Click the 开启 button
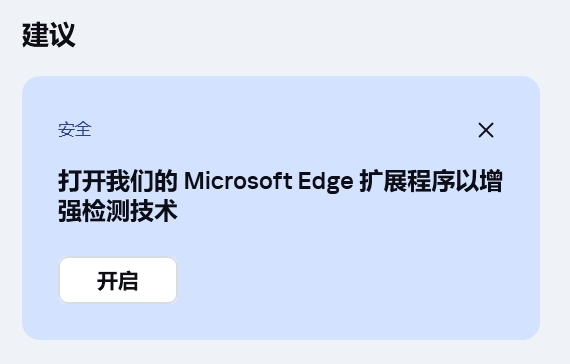This screenshot has height=364, width=570. (x=118, y=280)
